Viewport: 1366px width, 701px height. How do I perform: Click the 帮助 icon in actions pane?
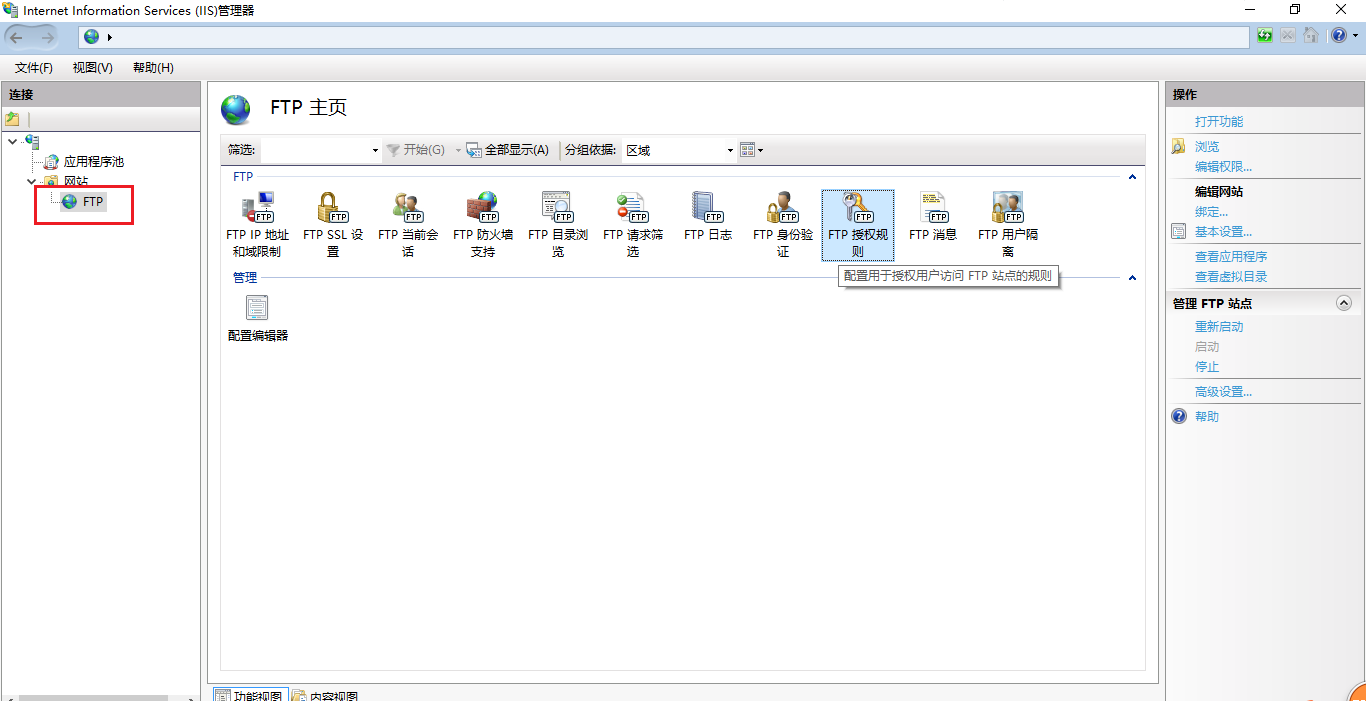point(1179,416)
